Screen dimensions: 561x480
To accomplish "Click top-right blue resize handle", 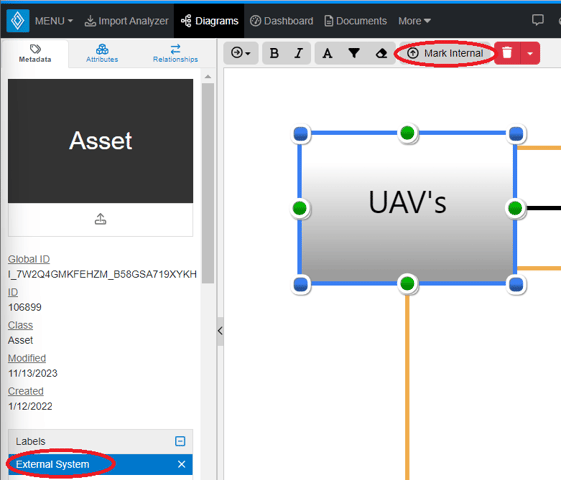I will click(516, 134).
